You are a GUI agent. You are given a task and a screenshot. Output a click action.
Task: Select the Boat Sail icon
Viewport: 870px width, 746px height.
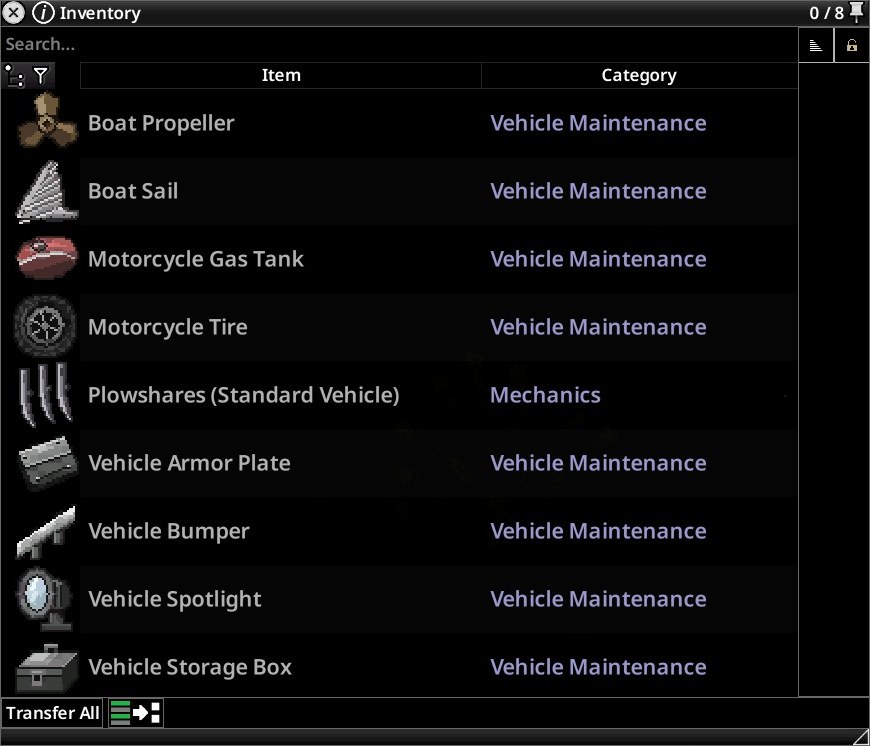[47, 192]
